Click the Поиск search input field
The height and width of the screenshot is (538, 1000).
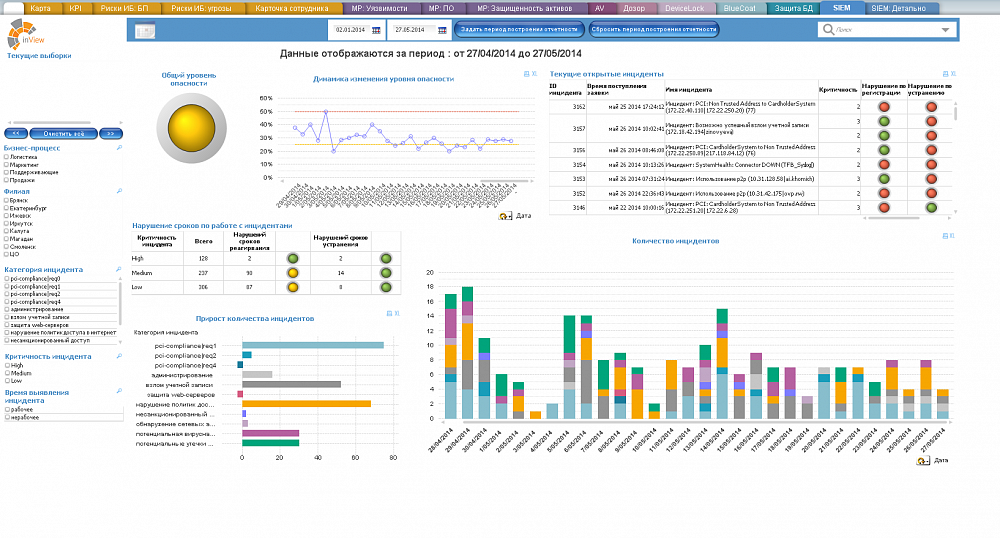[x=885, y=30]
